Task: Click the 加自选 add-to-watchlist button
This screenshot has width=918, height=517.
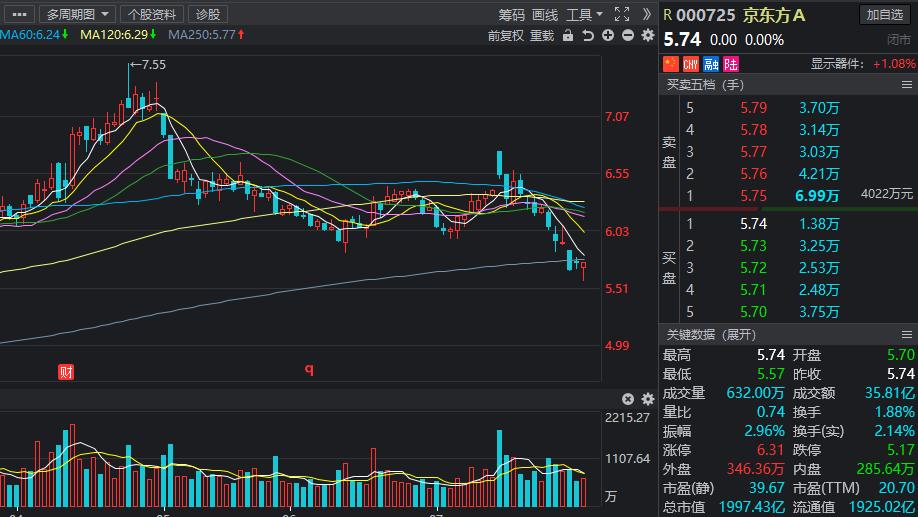Action: pos(885,14)
